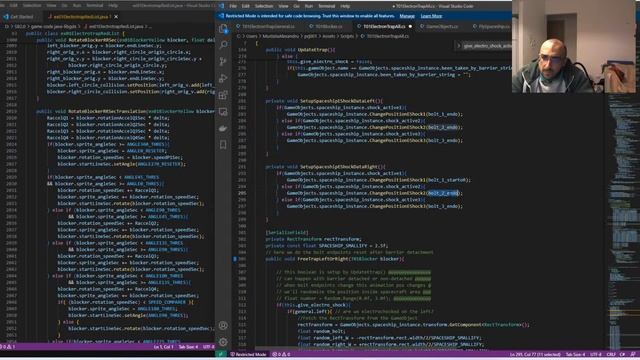Open the Run and Debug view
Viewport: 640px width, 360px height.
coord(223,78)
